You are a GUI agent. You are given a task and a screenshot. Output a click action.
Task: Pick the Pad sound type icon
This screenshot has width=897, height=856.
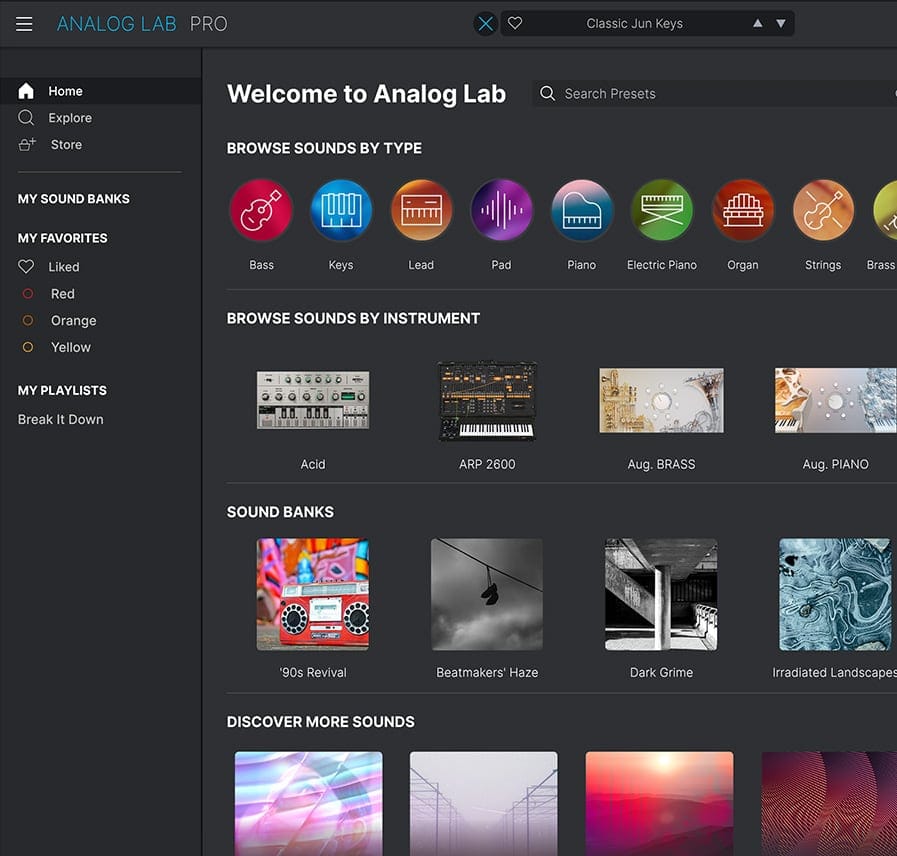[501, 211]
